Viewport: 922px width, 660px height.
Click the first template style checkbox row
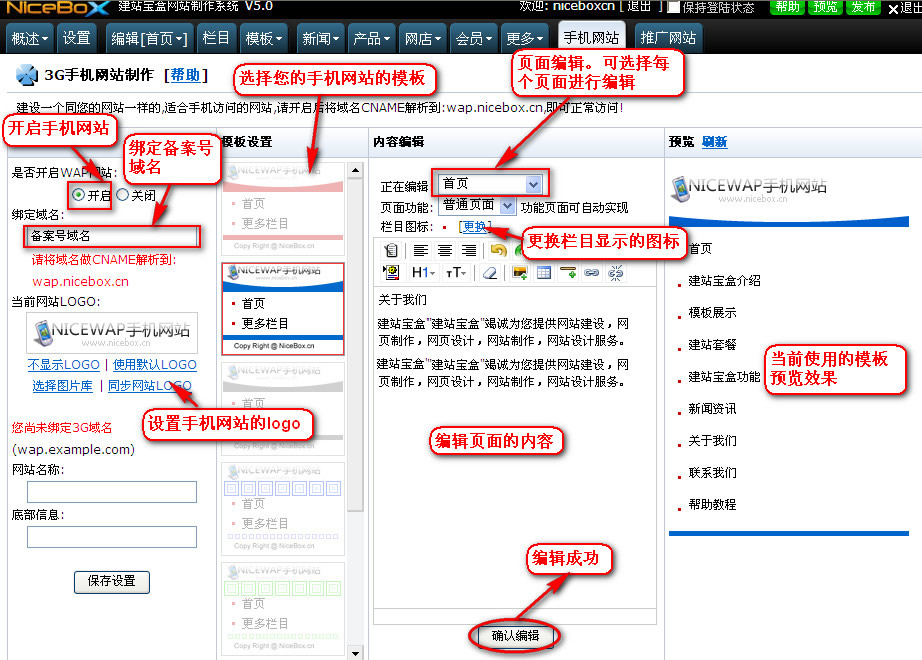[x=284, y=205]
